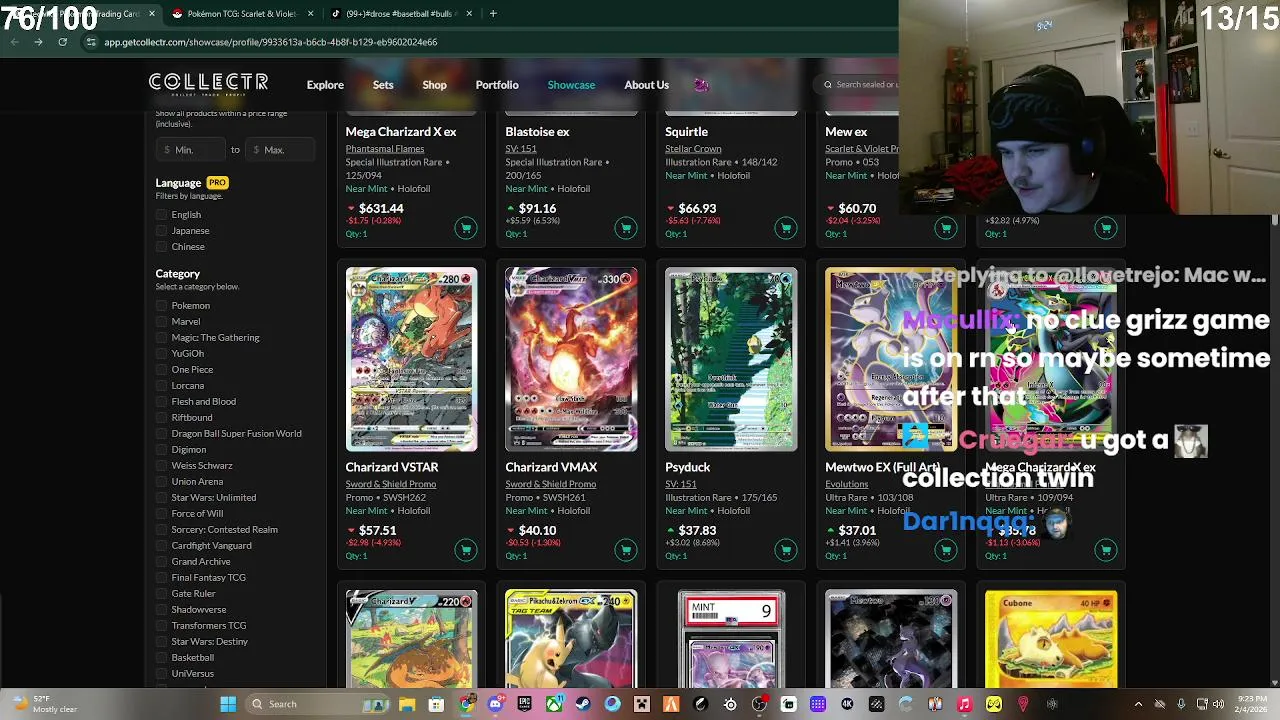Enable Chinese language filter
Image resolution: width=1280 pixels, height=720 pixels.
[x=161, y=247]
